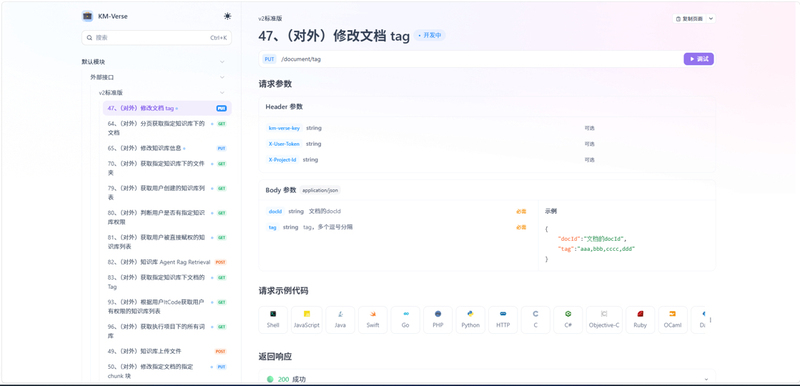Select the Python code example
Screen dimensions: 800x386
tap(470, 320)
